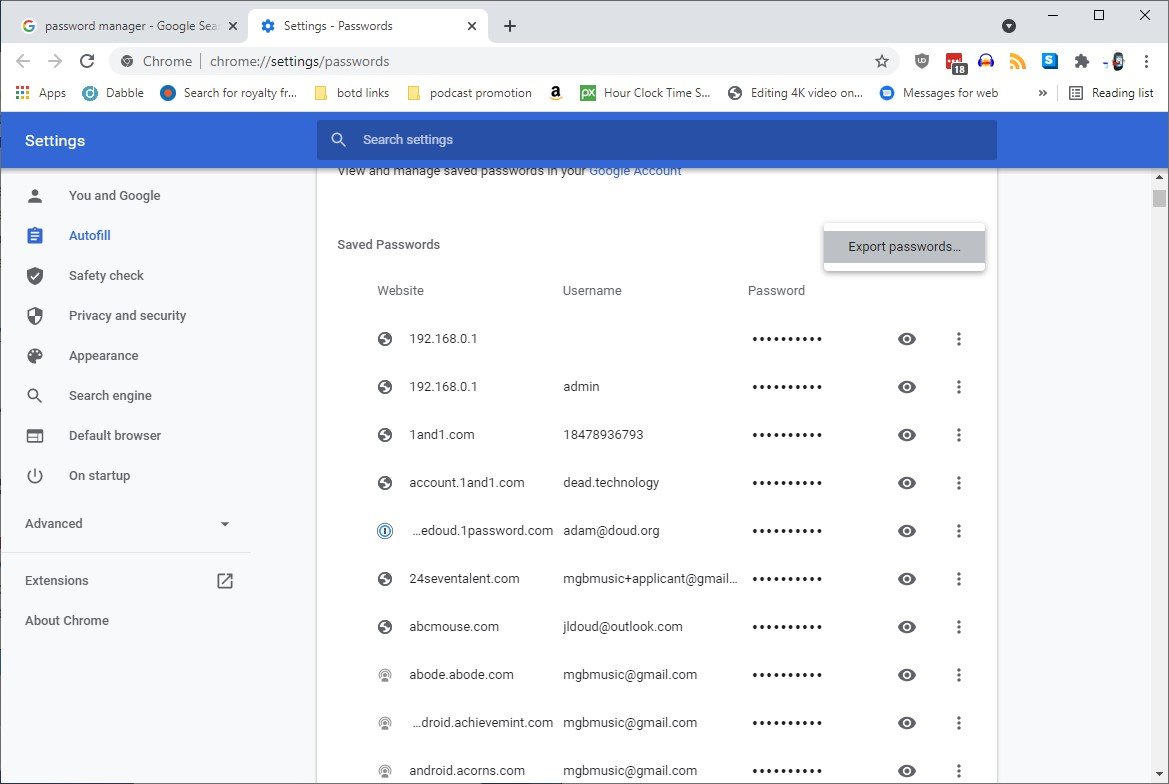Viewport: 1169px width, 784px height.
Task: Open the abcmouse.com website link
Action: point(454,627)
